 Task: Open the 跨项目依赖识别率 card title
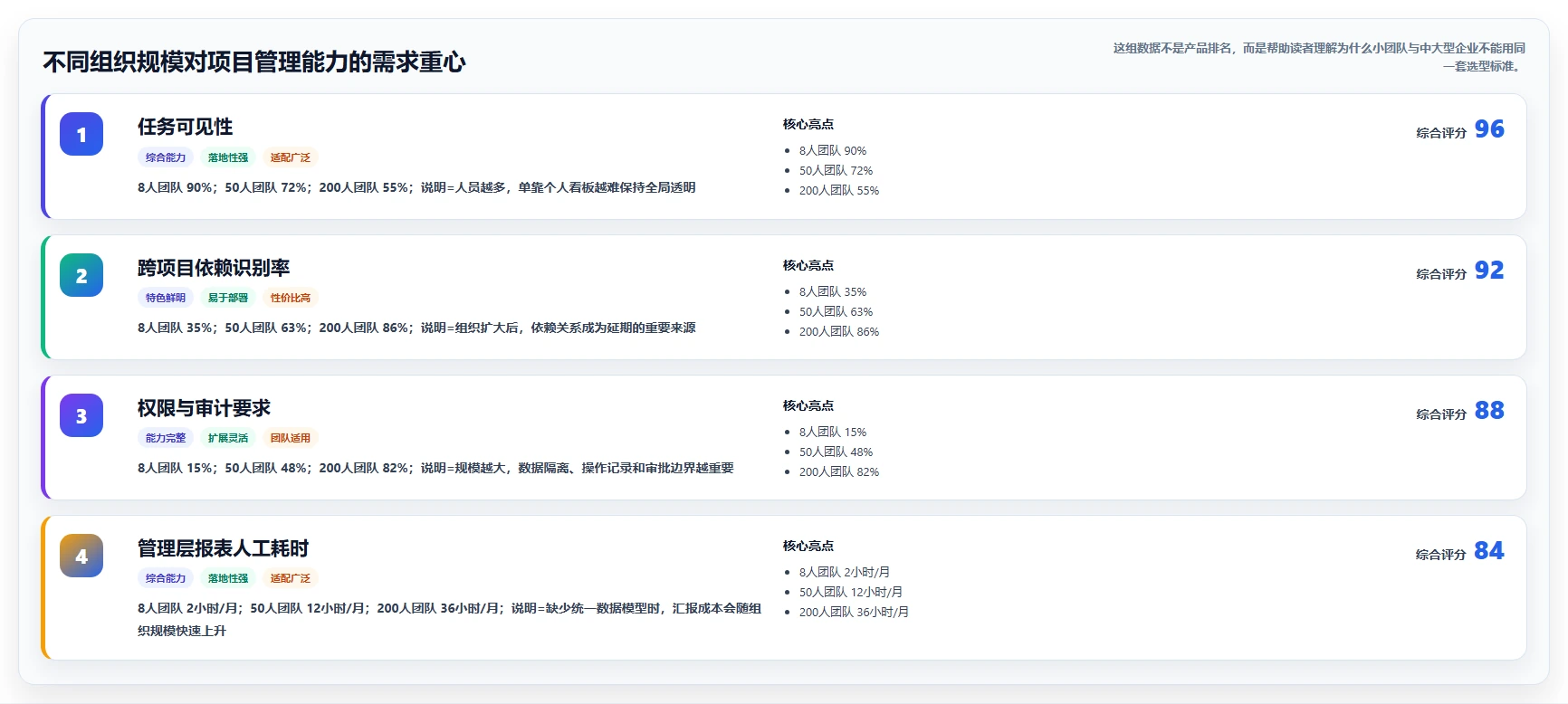point(214,268)
